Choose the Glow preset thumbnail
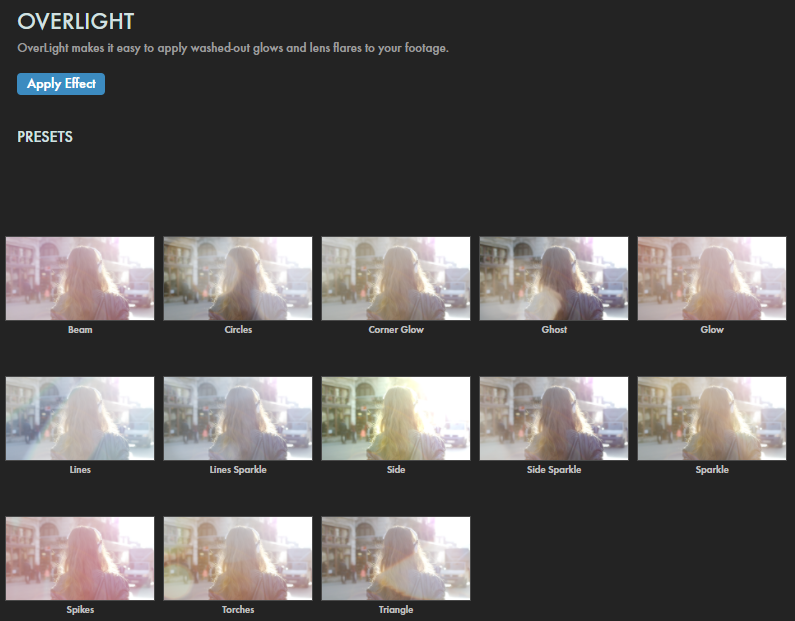 [x=712, y=278]
